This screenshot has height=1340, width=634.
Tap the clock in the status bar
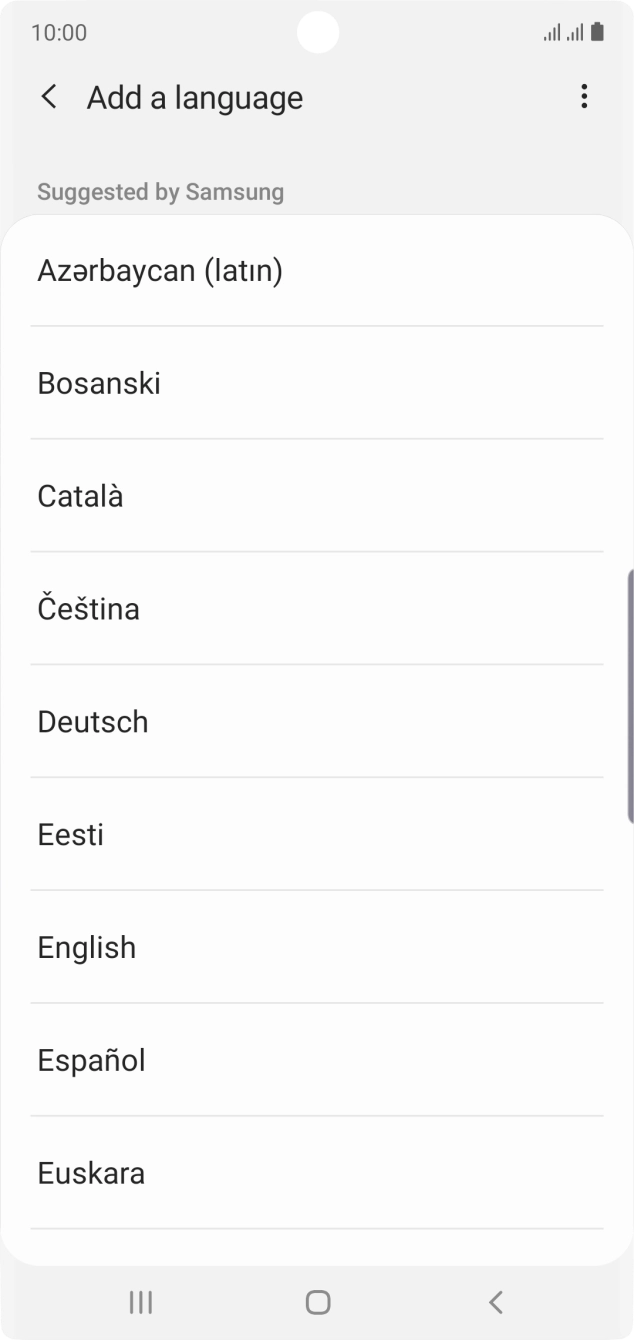pyautogui.click(x=58, y=32)
